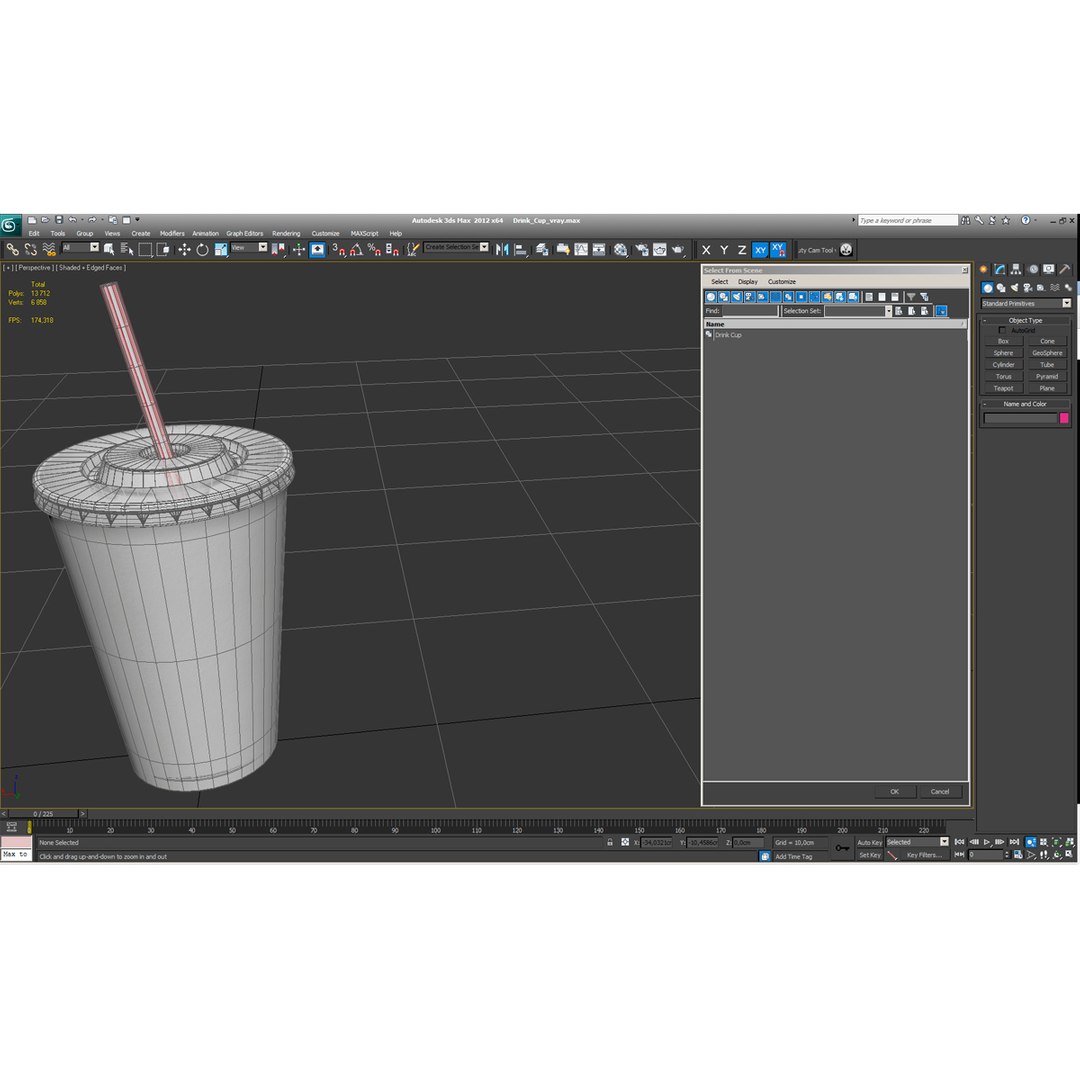This screenshot has width=1080, height=1080.
Task: Open Display menu in Select From Scene
Action: (748, 282)
